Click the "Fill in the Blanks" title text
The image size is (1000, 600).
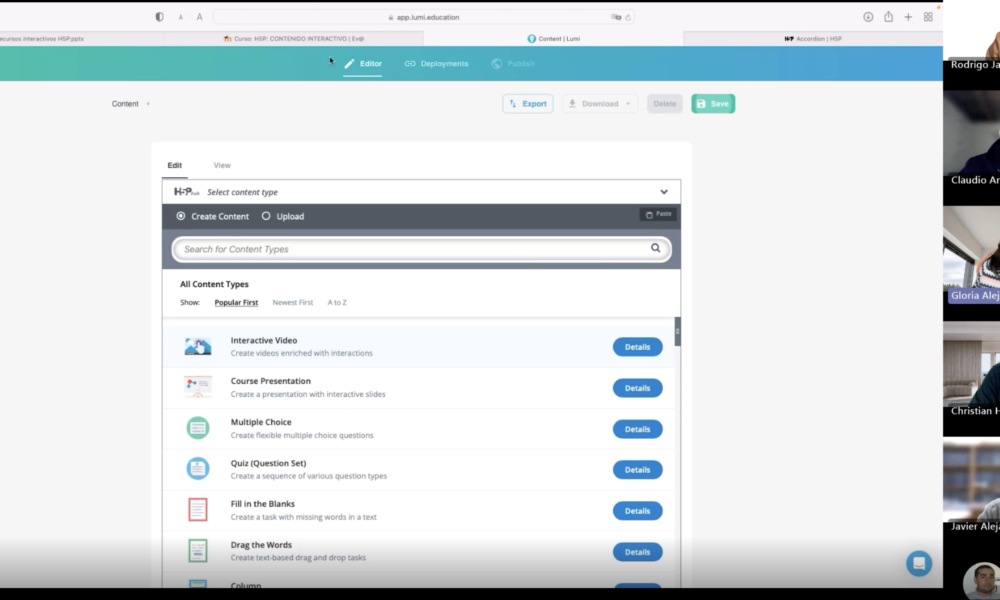coord(263,504)
